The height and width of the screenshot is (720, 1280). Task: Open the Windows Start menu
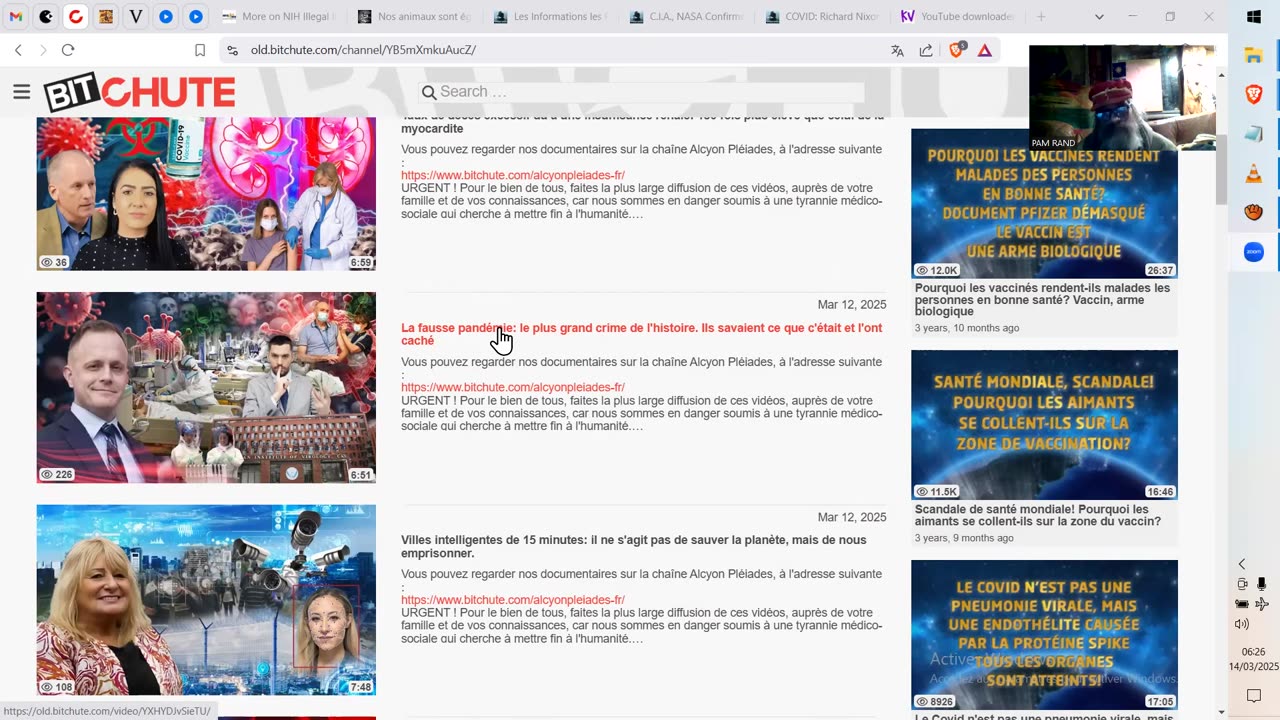[x=1254, y=17]
